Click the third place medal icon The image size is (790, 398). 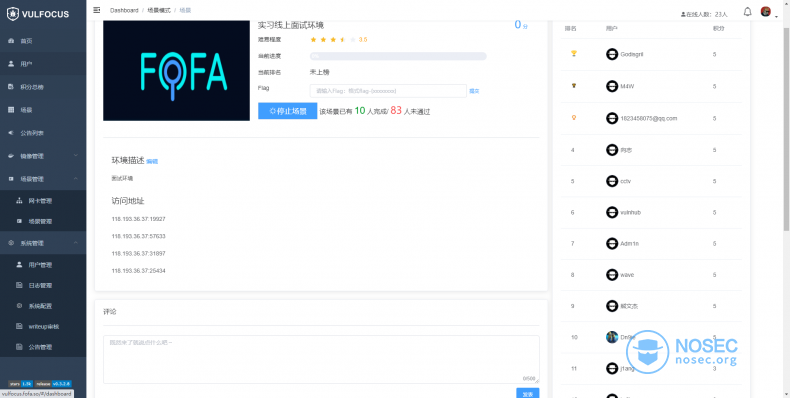point(573,117)
